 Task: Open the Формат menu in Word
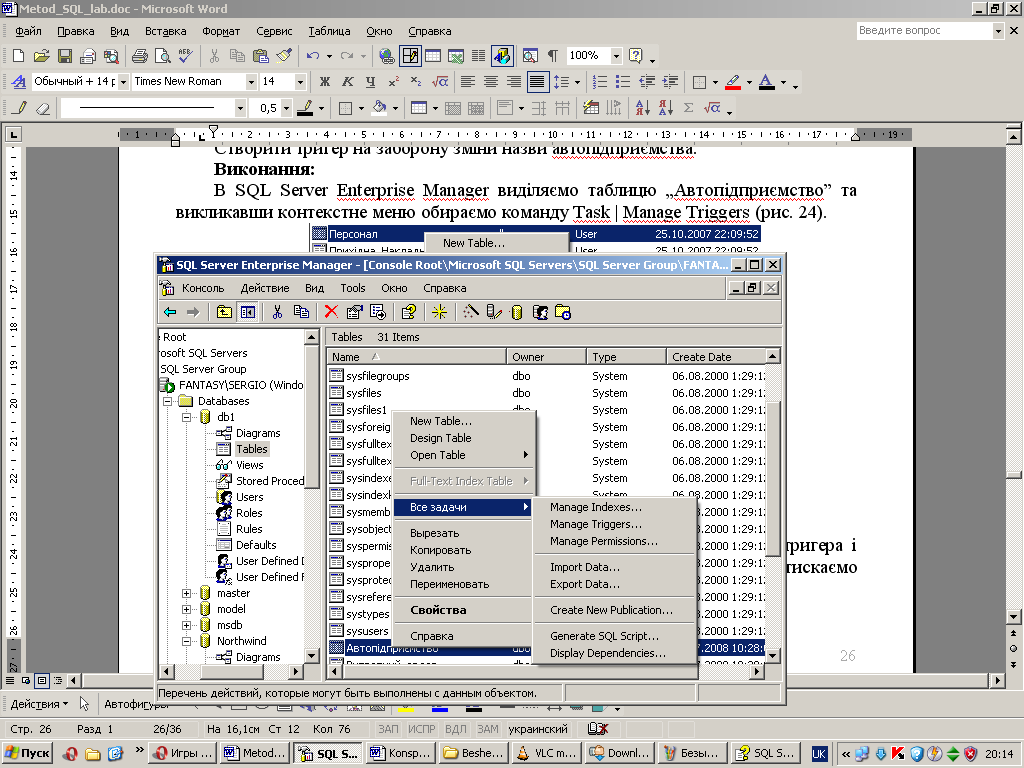(221, 31)
